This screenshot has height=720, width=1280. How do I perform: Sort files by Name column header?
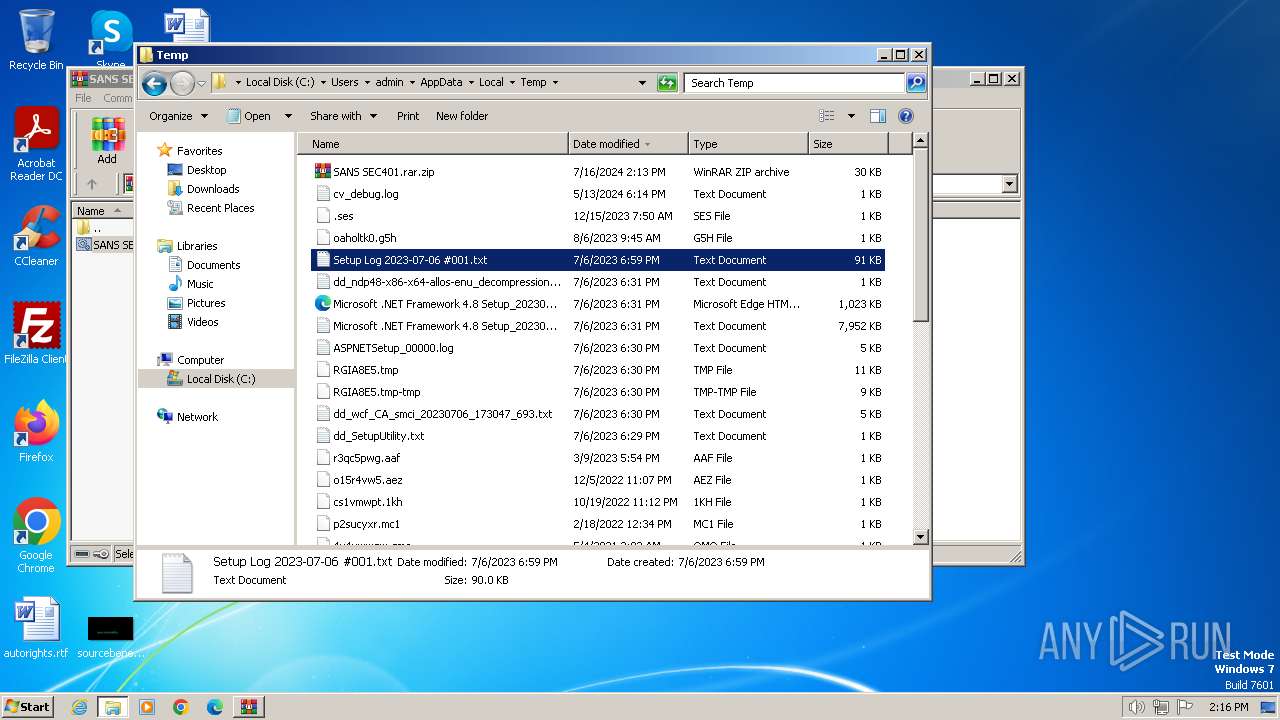point(432,144)
